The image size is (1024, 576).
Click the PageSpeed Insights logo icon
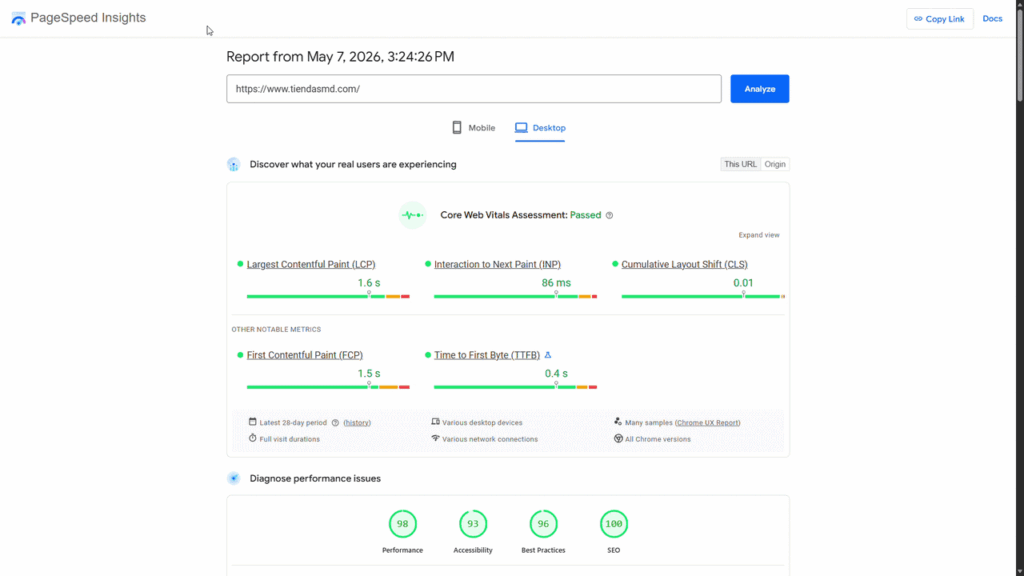(18, 18)
